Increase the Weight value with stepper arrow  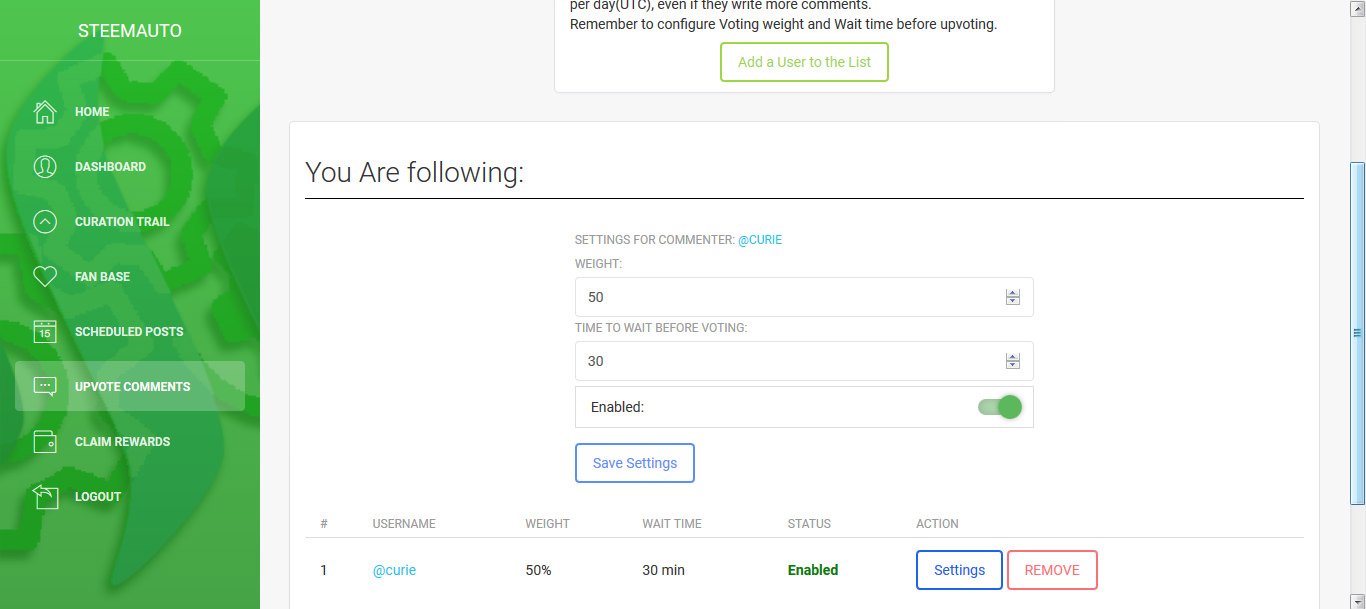pyautogui.click(x=1012, y=293)
